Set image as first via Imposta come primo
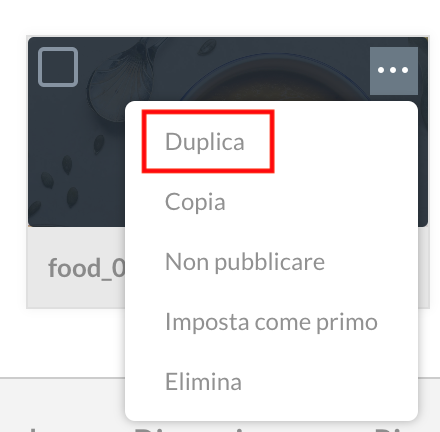Viewport: 440px width, 432px height. 271,322
